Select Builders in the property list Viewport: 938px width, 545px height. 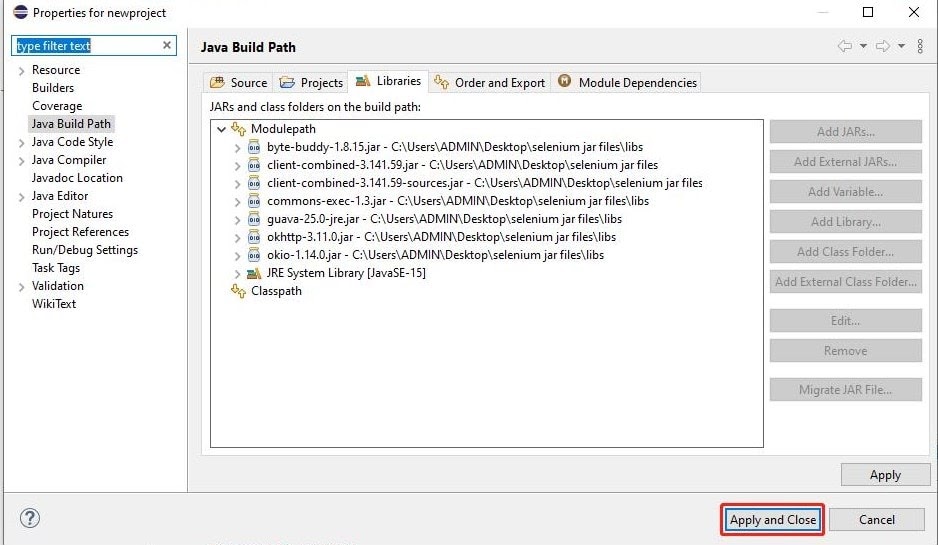(53, 88)
